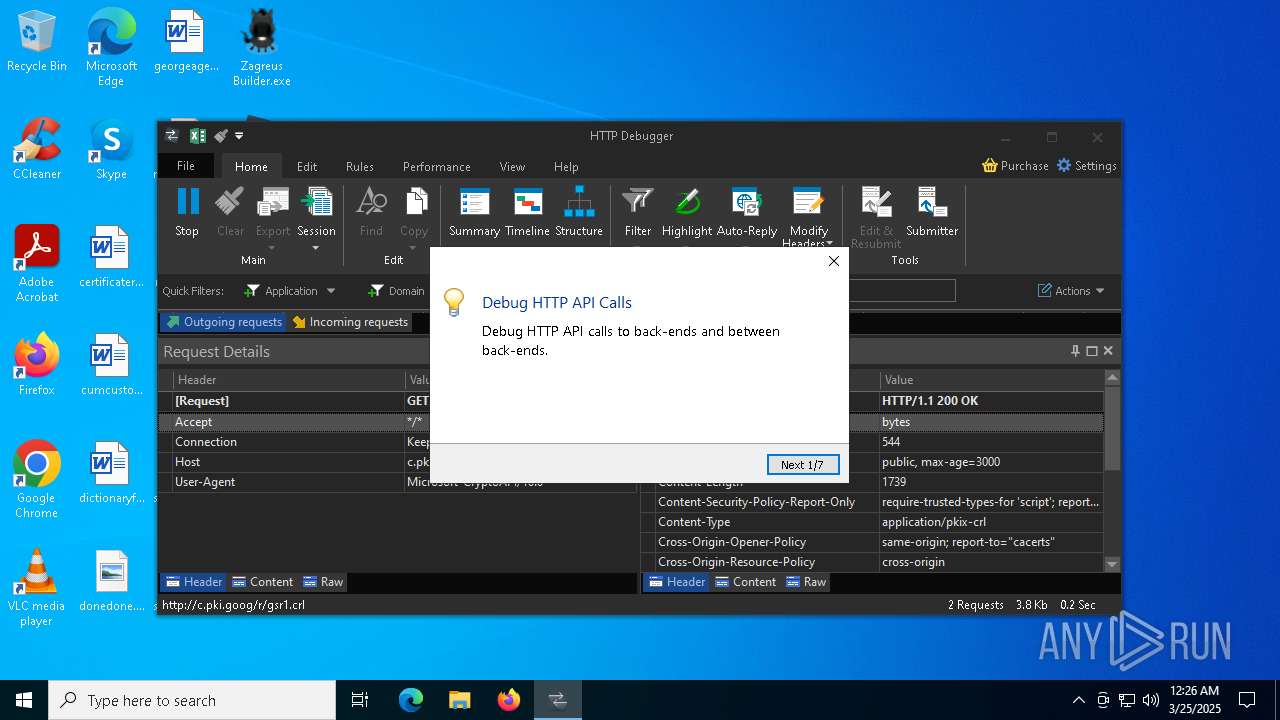Viewport: 1280px width, 720px height.
Task: Click the HTTP Debugger app icon in title bar
Action: pos(172,136)
